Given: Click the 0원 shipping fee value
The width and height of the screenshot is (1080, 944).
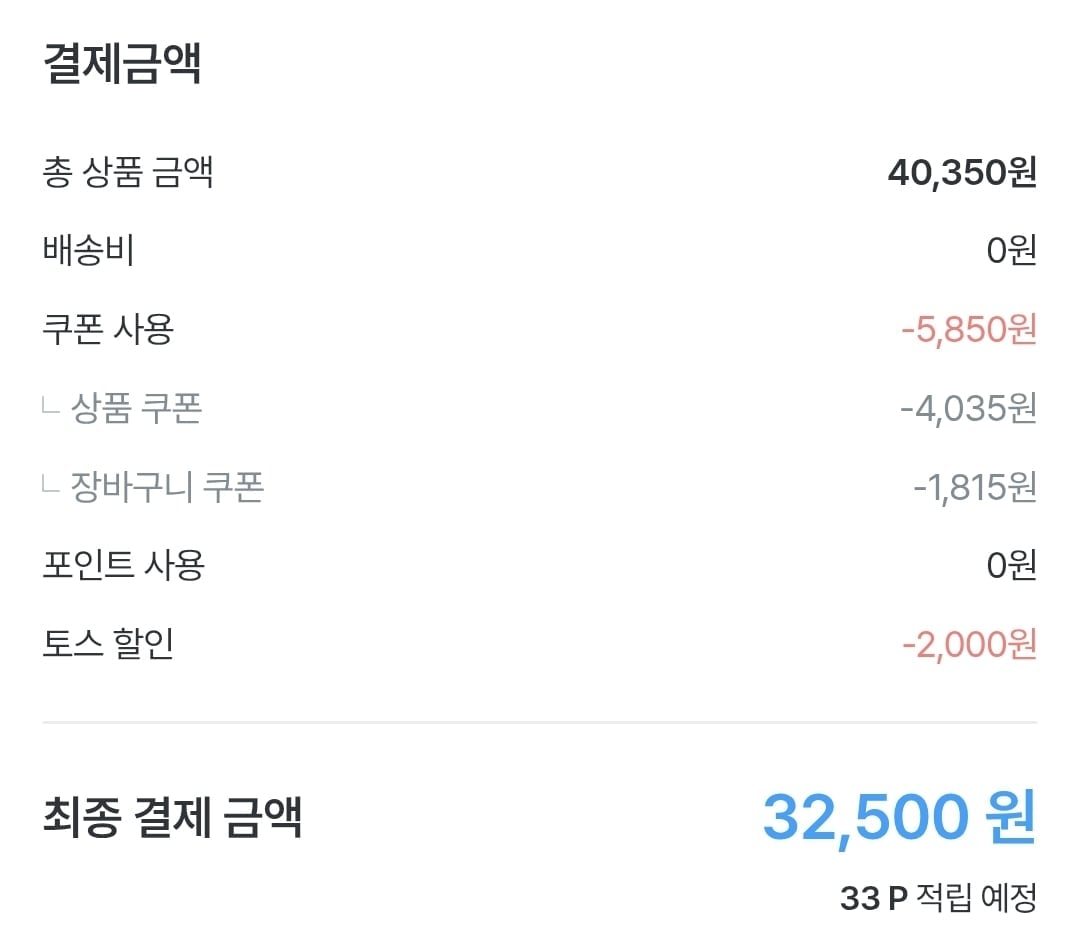Looking at the screenshot, I should point(1011,251).
